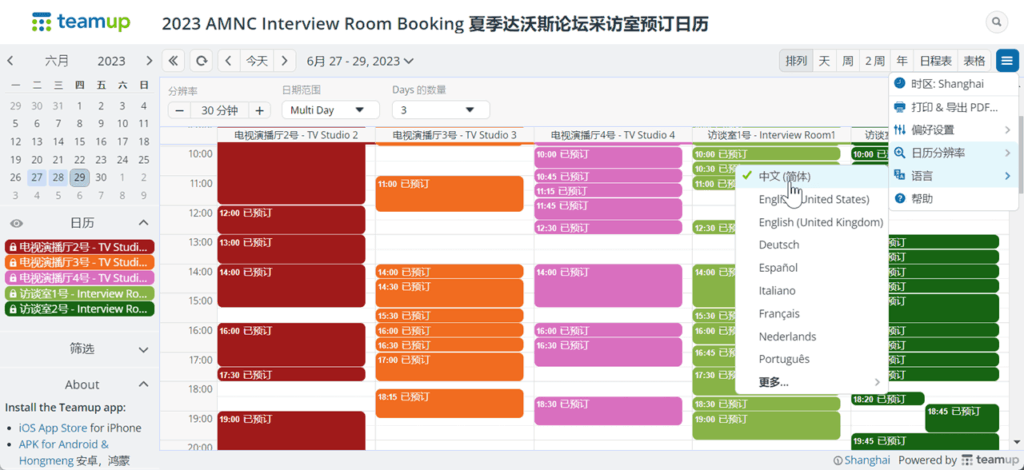Toggle 访谈室2号 Interview Room 2 calendar
This screenshot has width=1024, height=470.
[x=80, y=308]
